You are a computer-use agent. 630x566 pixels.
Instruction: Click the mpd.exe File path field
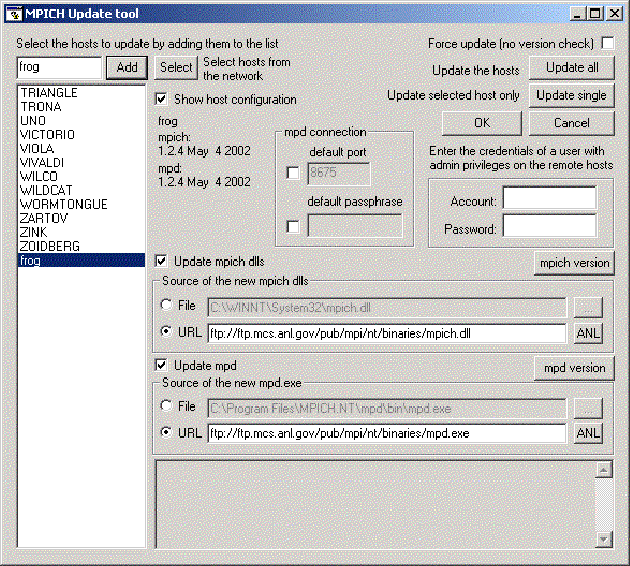[x=387, y=409]
